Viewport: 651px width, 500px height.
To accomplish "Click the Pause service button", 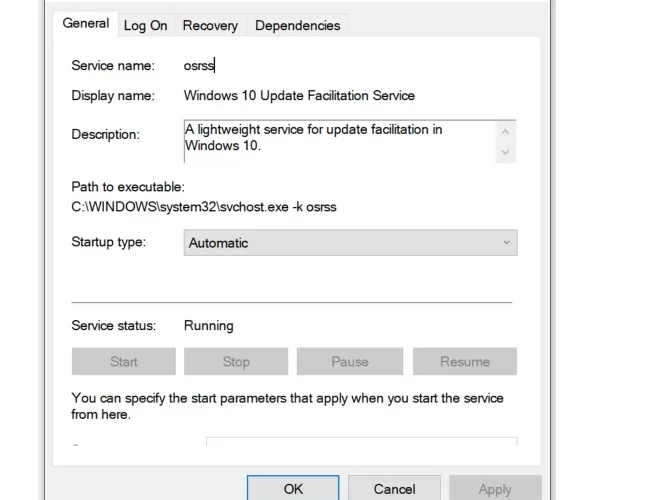I will pyautogui.click(x=350, y=361).
